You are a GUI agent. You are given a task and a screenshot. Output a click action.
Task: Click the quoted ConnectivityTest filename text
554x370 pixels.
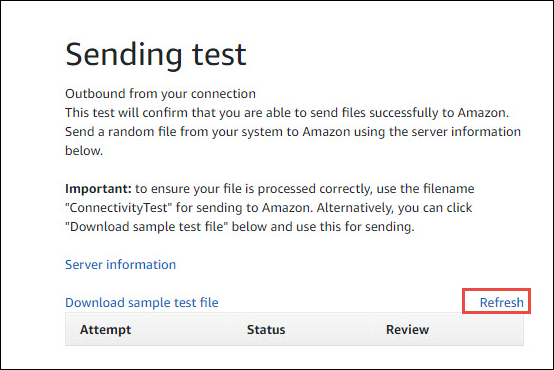pyautogui.click(x=119, y=208)
